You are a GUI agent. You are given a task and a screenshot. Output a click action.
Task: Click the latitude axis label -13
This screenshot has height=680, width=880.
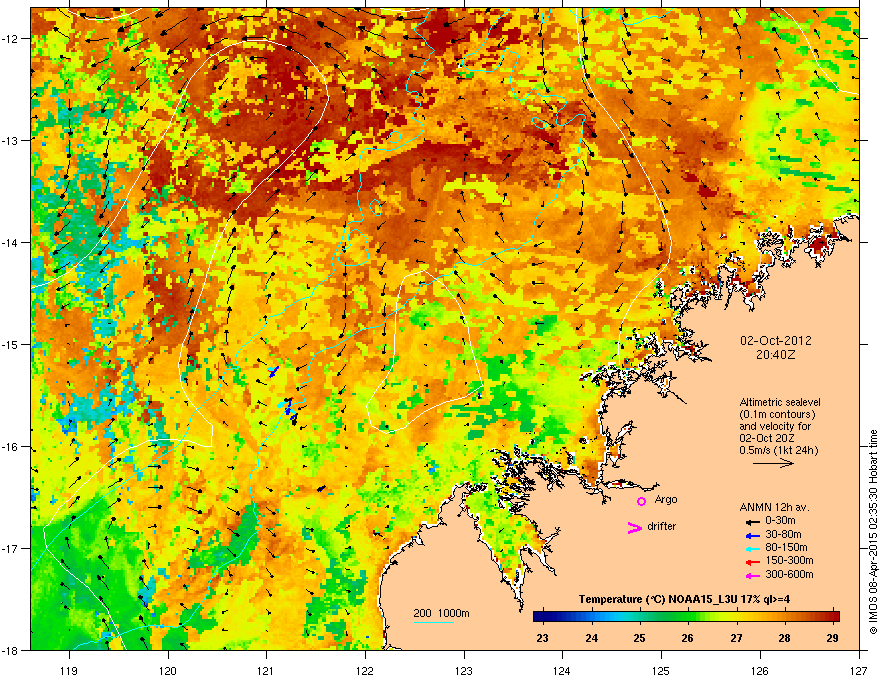pyautogui.click(x=10, y=140)
